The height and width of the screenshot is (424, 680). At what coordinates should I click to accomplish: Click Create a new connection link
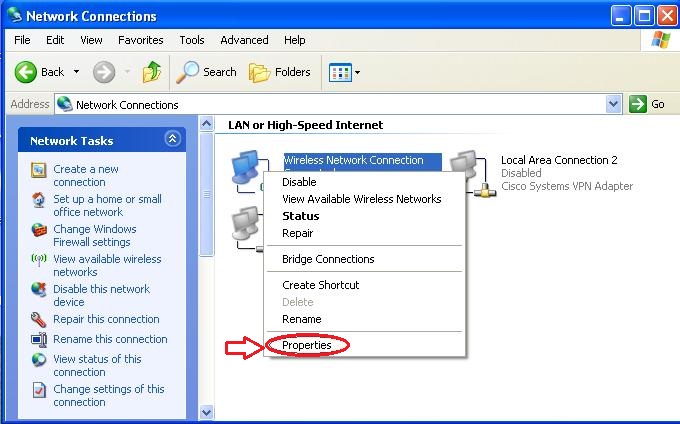point(85,176)
